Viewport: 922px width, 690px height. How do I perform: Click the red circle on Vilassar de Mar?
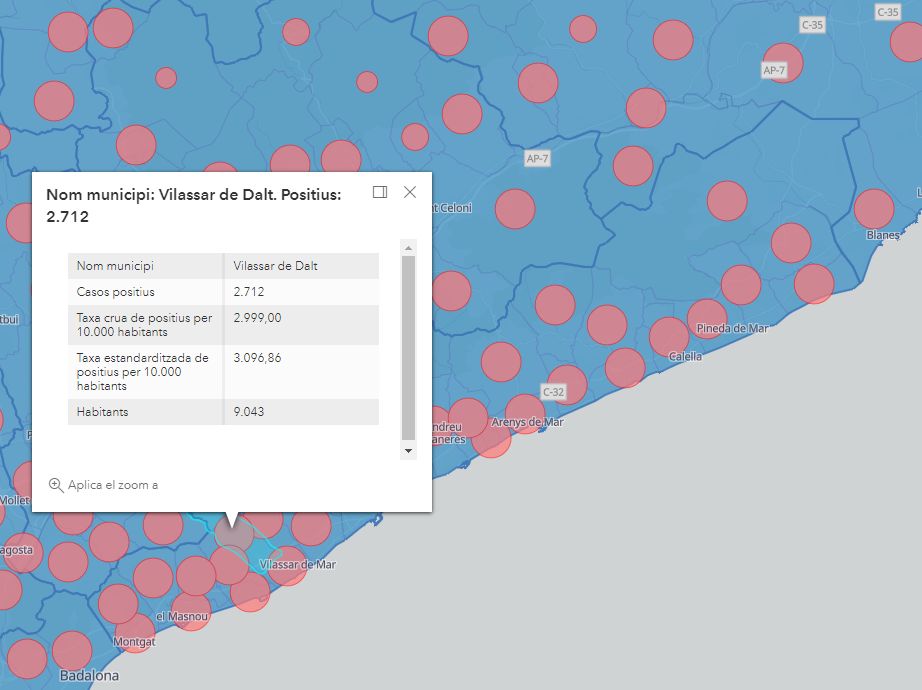286,566
